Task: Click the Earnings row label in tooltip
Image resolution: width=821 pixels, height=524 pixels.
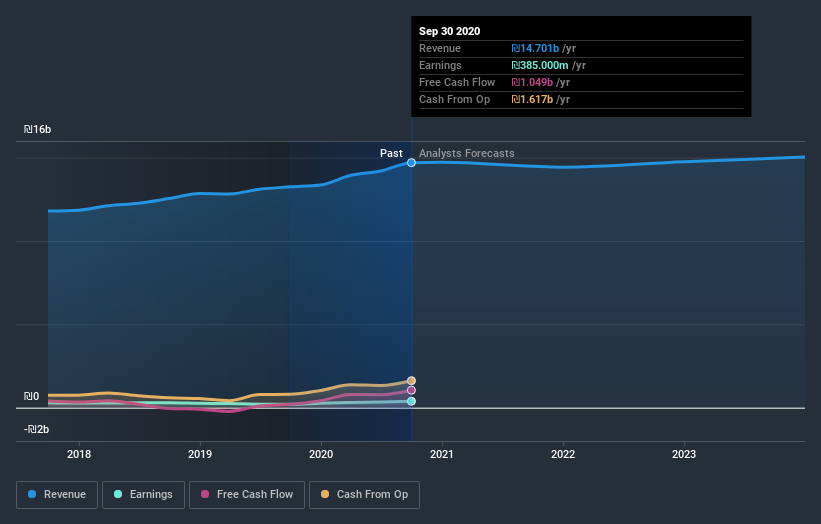Action: point(440,65)
